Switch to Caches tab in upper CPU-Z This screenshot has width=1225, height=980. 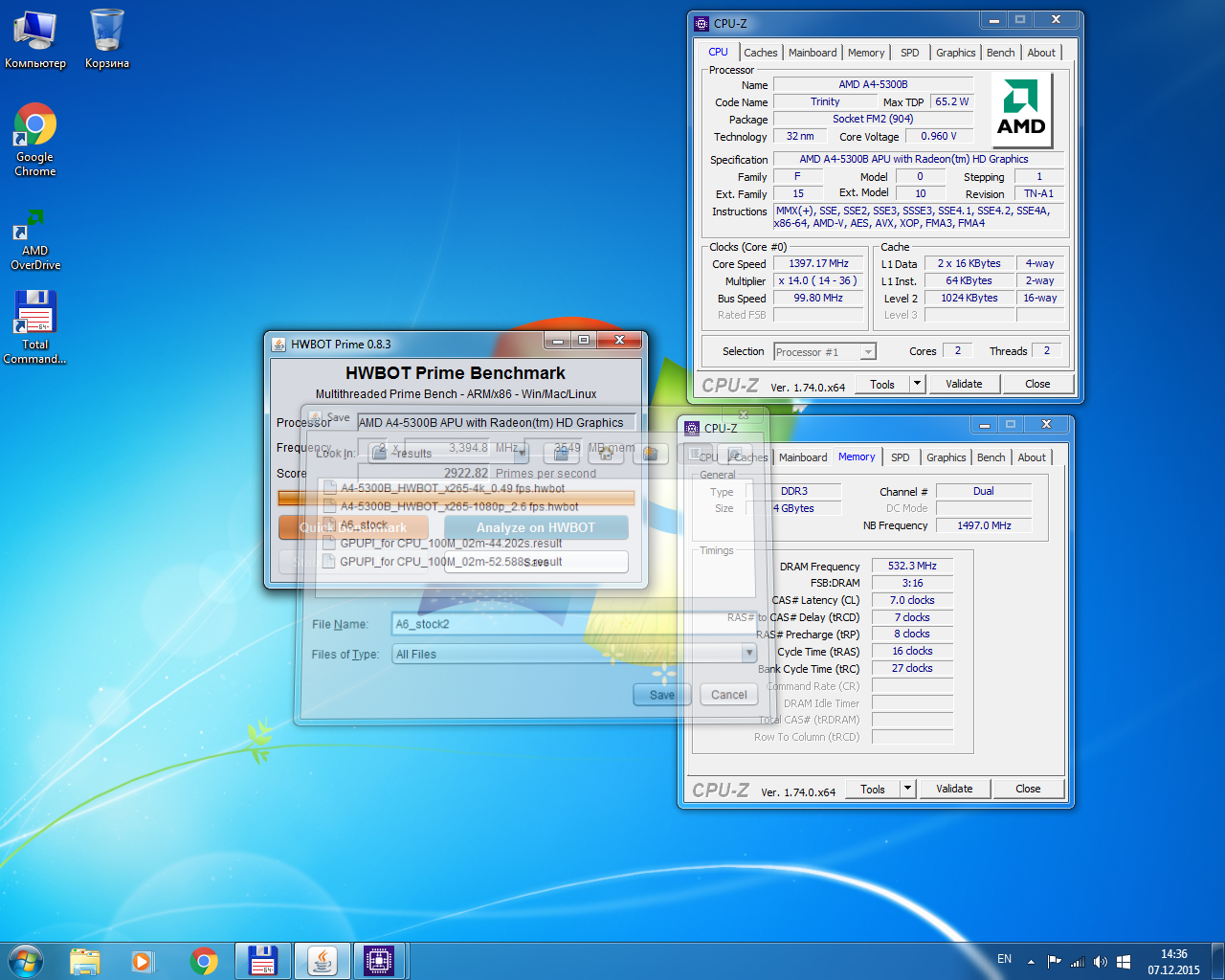coord(760,53)
